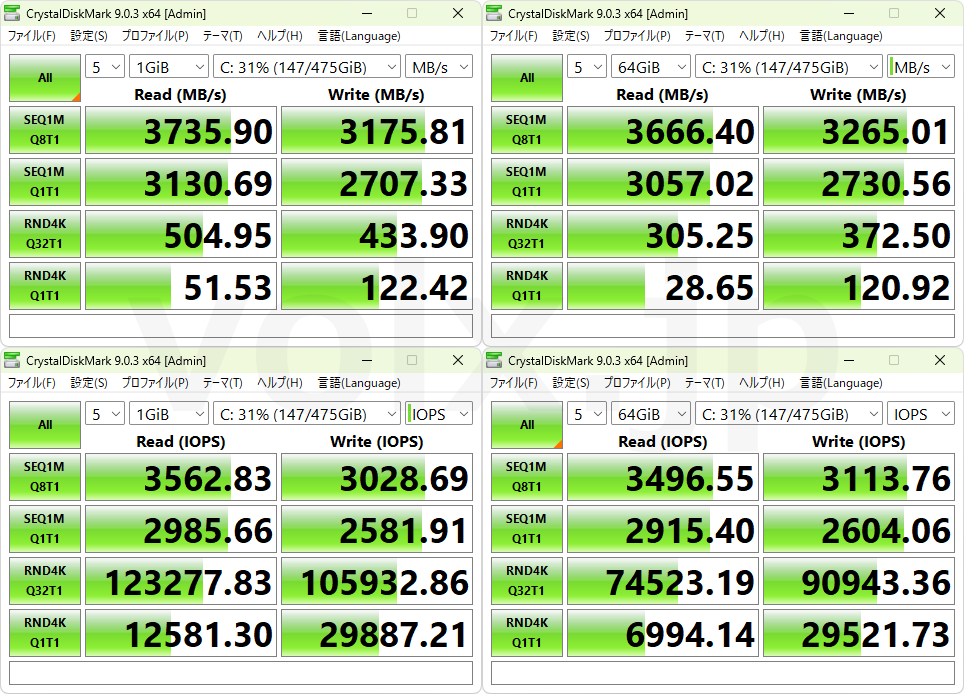Click the empty comment field at the bottom of the top-left window

coord(241,326)
